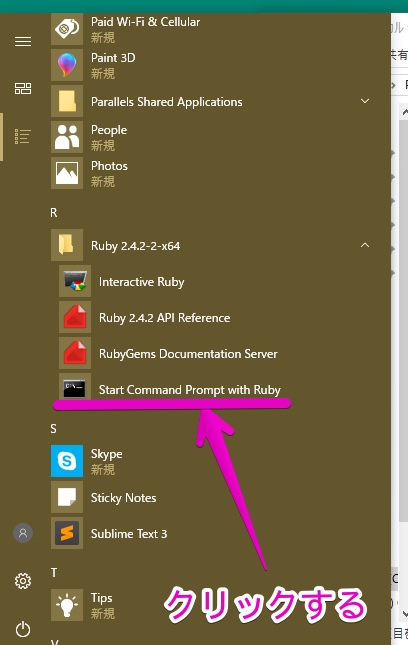
Task: Click the background window's scrollbar up arrow
Action: click(x=404, y=111)
